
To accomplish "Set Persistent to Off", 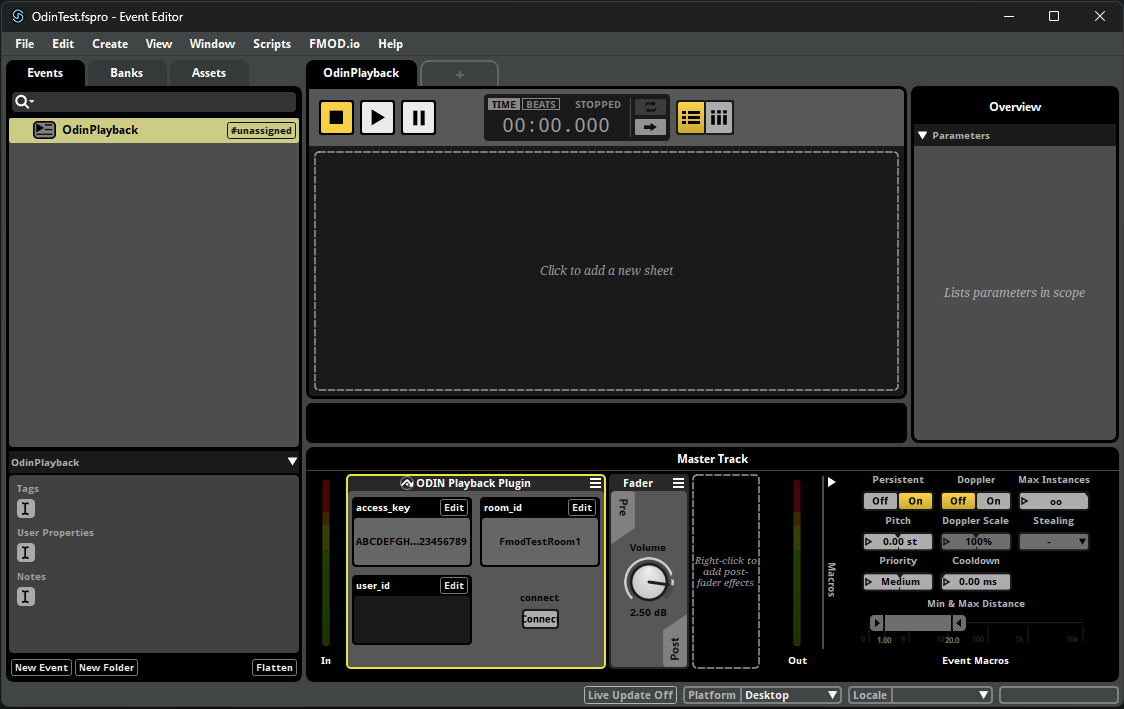I will [x=880, y=501].
